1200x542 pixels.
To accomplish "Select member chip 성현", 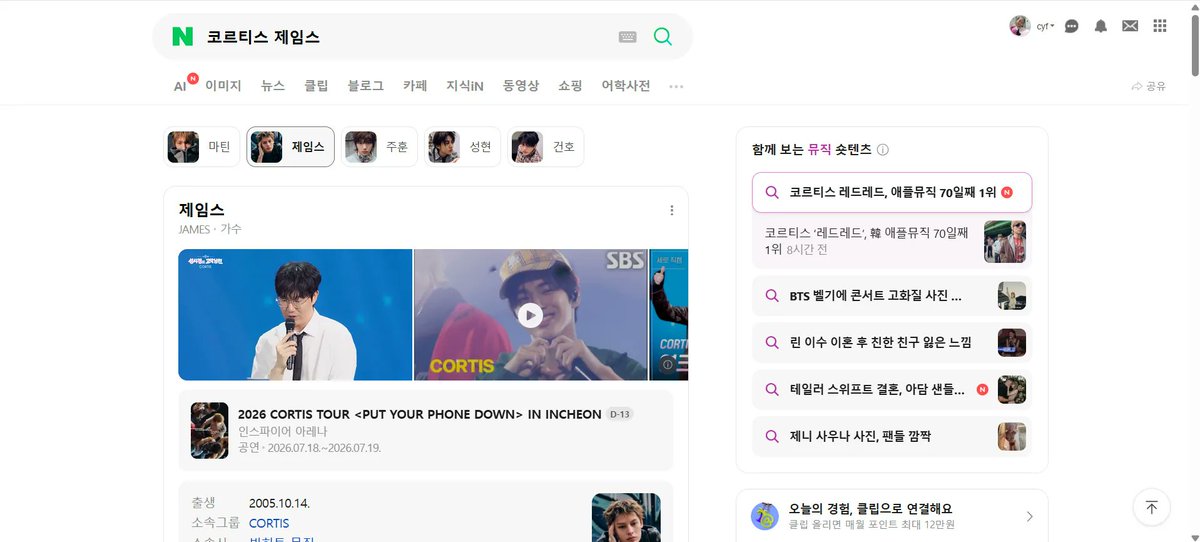I will point(462,147).
